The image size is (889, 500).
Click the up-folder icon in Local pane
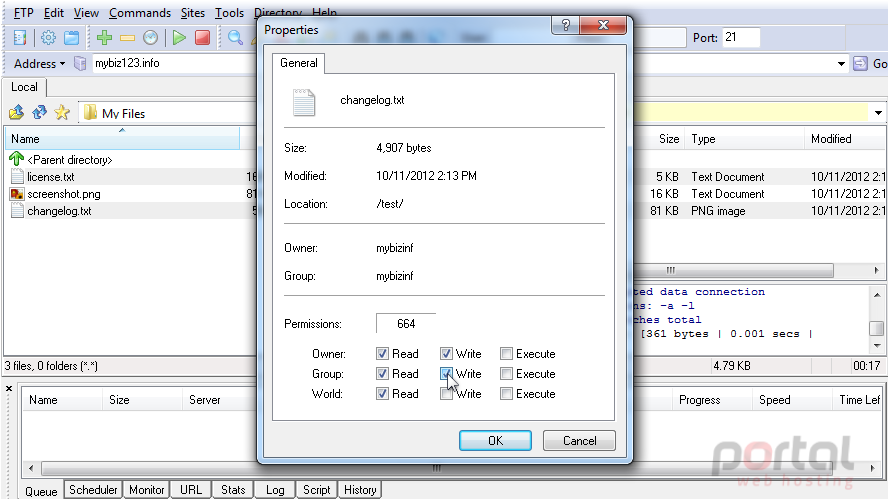[x=16, y=113]
